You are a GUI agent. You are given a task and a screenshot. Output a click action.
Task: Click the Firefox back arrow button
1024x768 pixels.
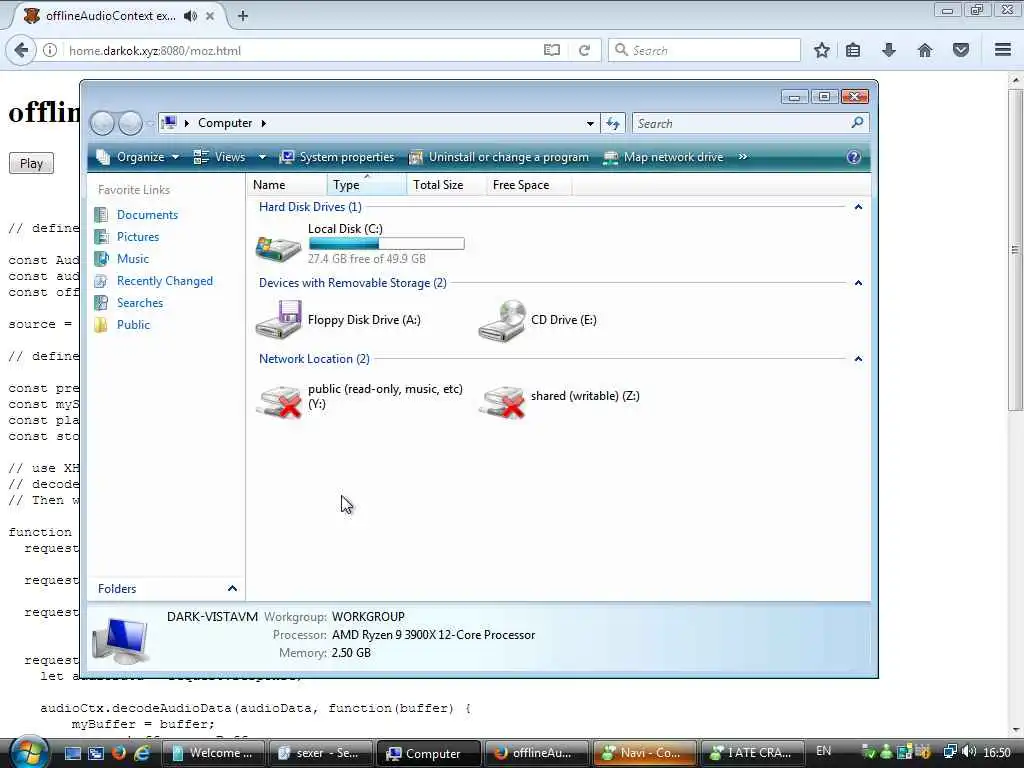[21, 50]
